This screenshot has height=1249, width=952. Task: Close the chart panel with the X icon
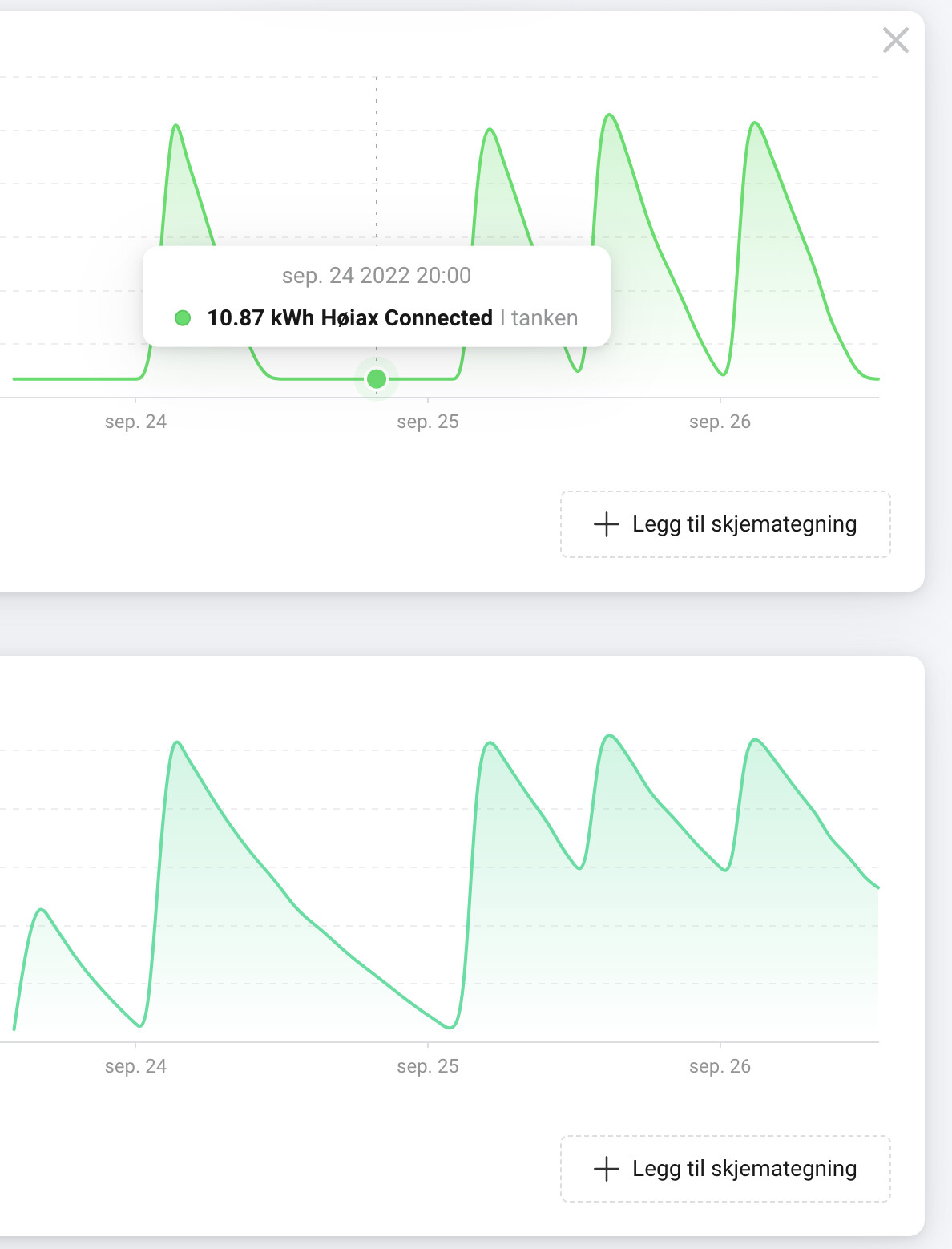pos(895,40)
